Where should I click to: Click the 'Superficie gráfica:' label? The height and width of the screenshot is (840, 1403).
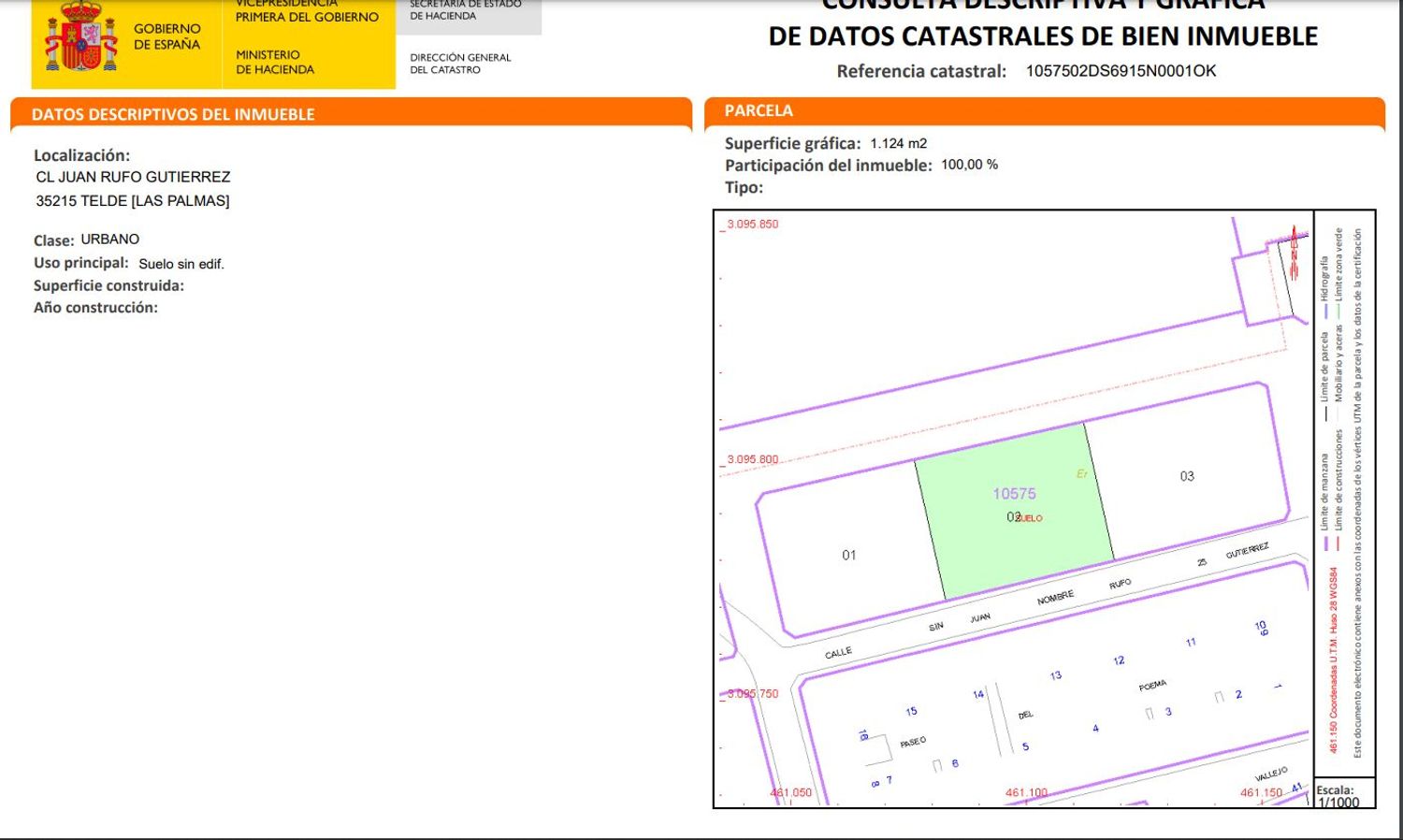[x=793, y=143]
